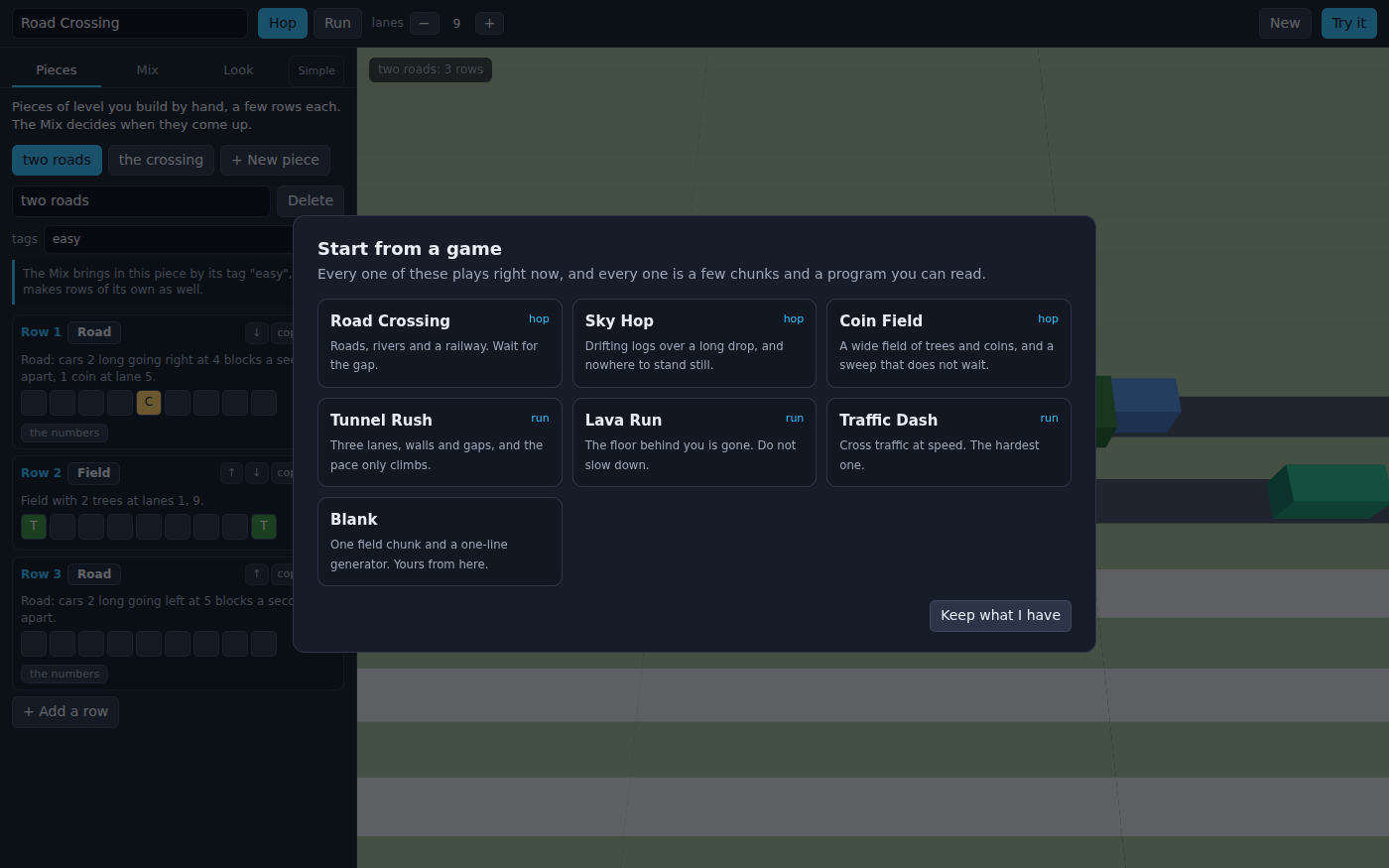Click the first empty lane cell in Row 1
The image size is (1389, 868).
[x=34, y=403]
